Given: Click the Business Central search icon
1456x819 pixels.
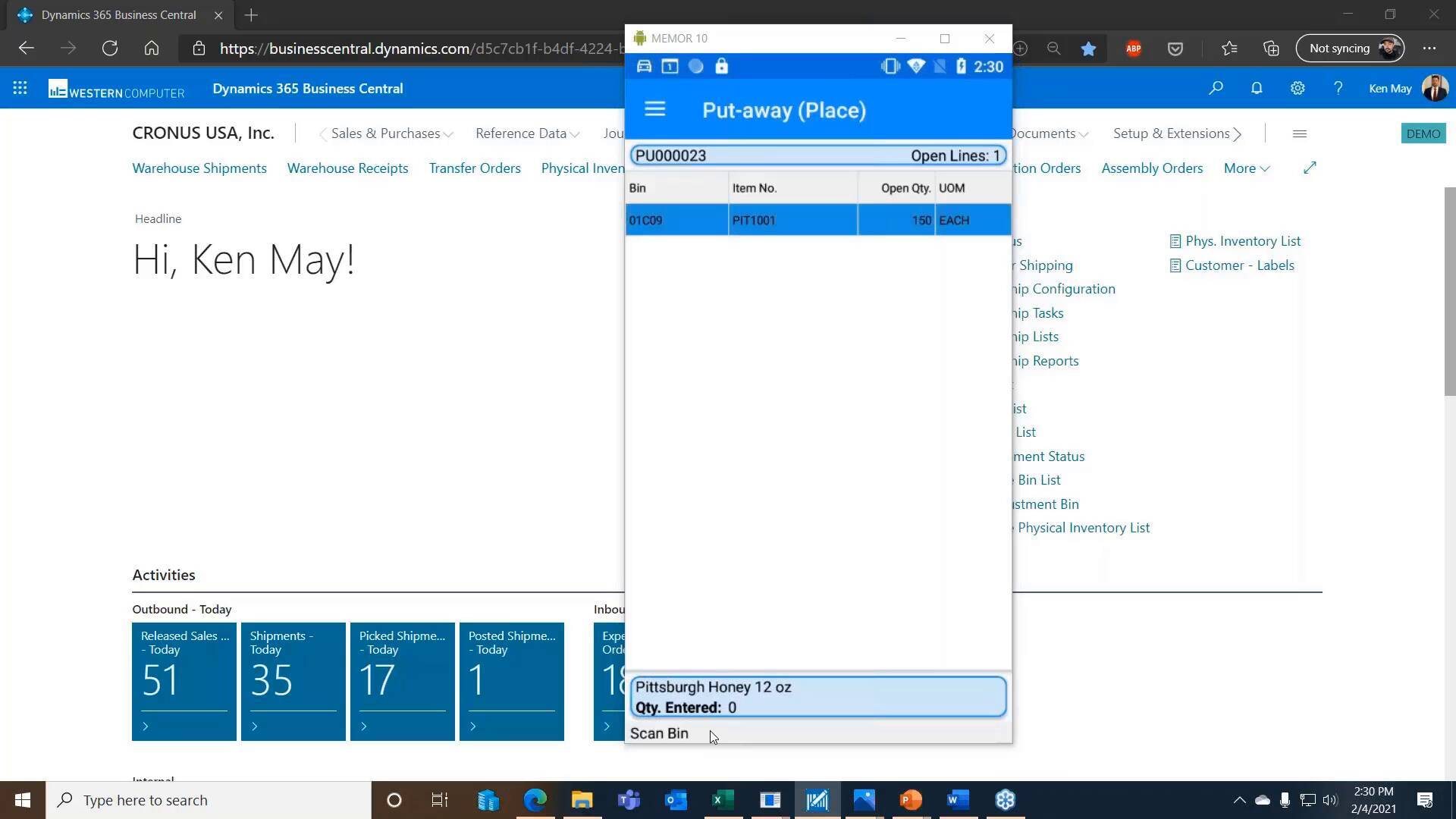Looking at the screenshot, I should (1216, 88).
